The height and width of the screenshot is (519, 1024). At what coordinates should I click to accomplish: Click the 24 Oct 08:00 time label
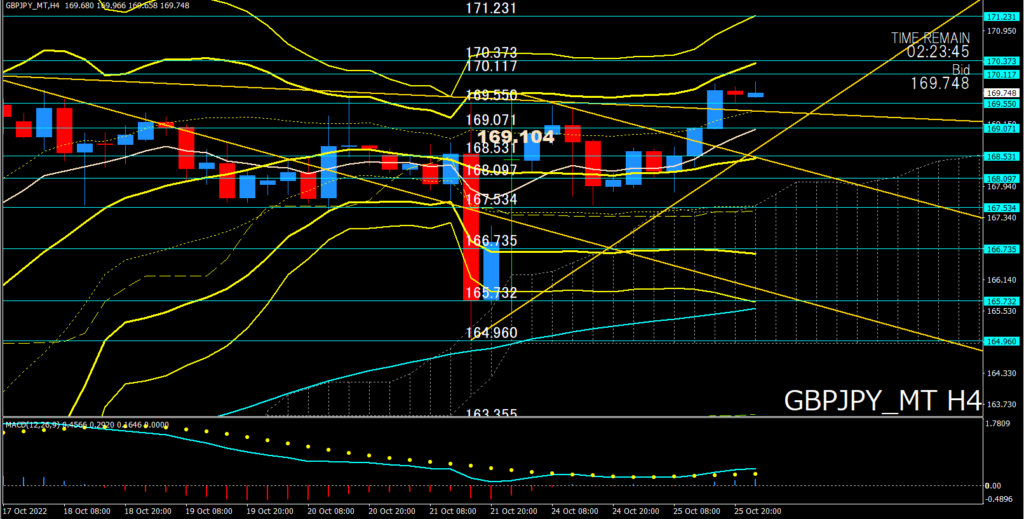(x=574, y=511)
